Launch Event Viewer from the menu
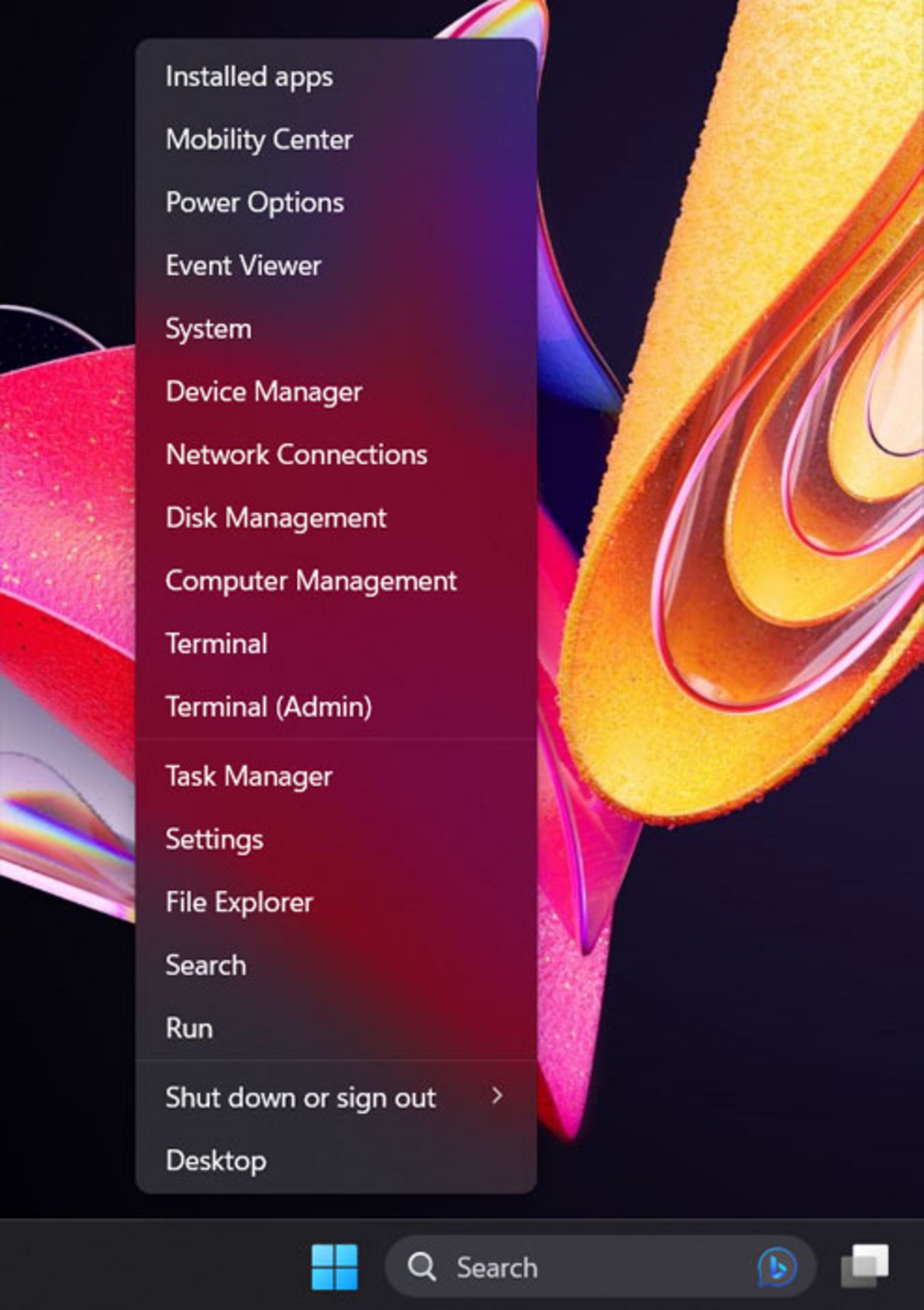 point(244,266)
